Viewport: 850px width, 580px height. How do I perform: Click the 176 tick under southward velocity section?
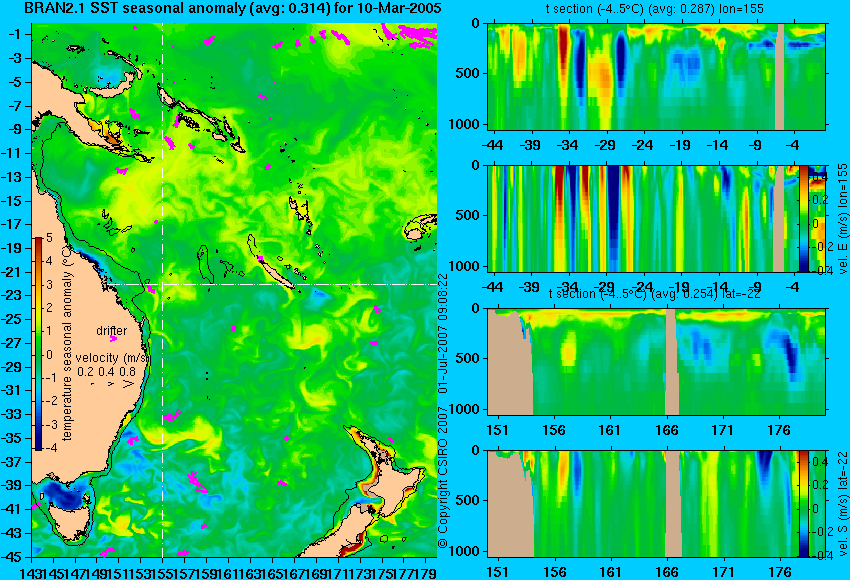click(779, 571)
